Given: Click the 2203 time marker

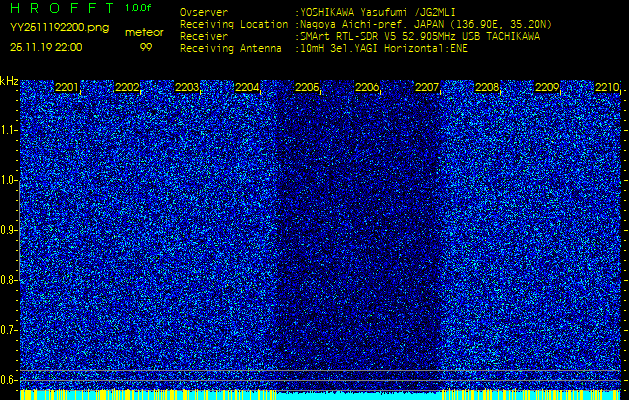Looking at the screenshot, I should coord(187,87).
